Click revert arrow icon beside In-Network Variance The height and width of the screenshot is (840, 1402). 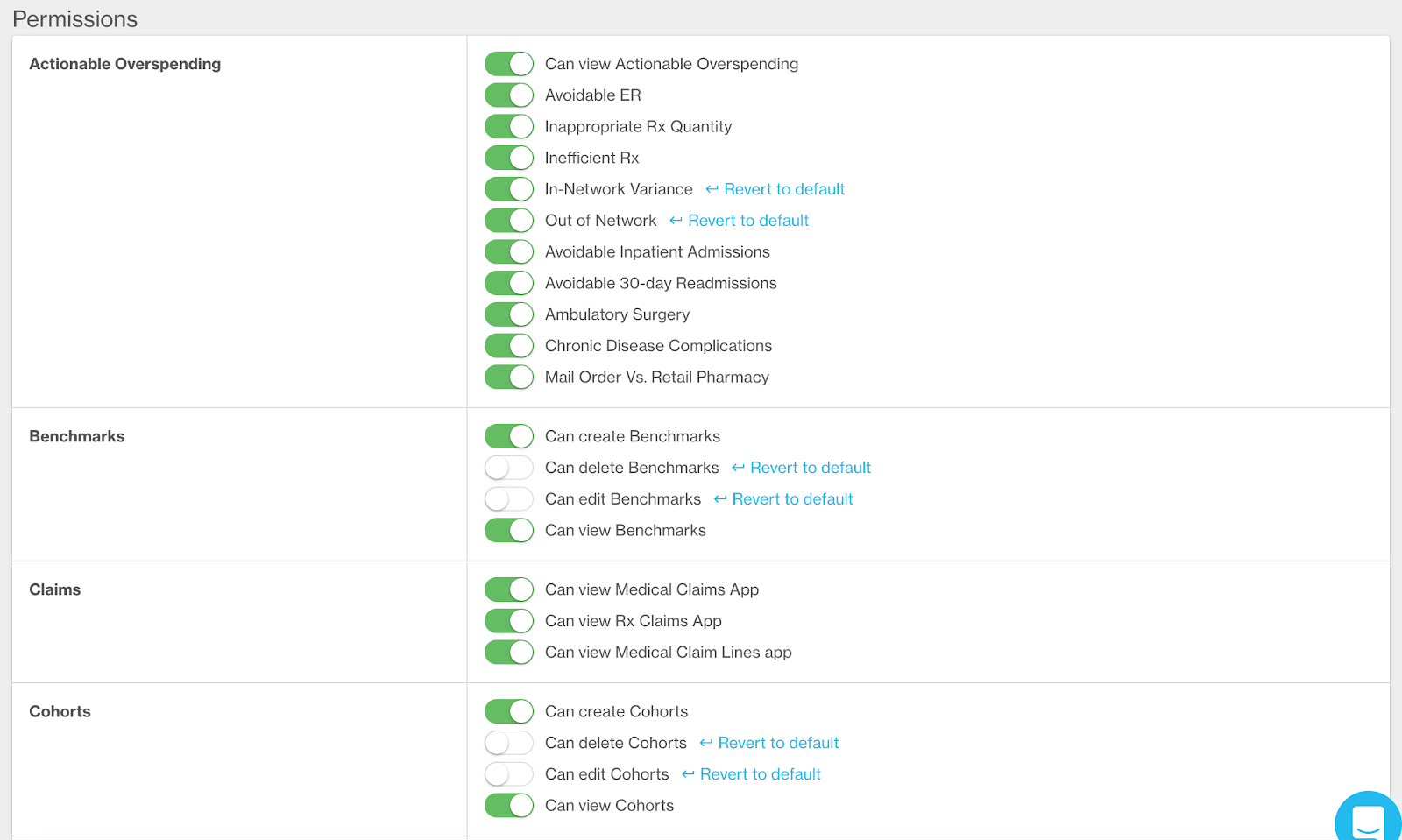[x=712, y=189]
